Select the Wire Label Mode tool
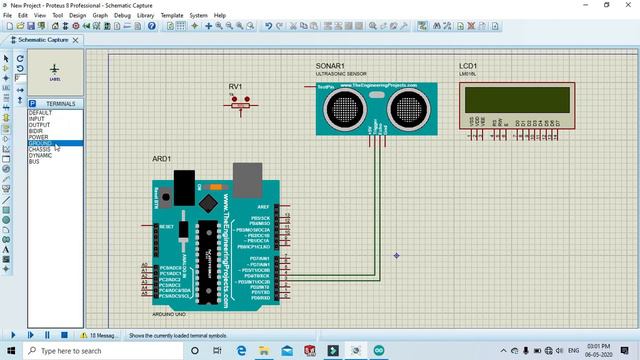Viewport: 640px width, 360px height. [6, 88]
